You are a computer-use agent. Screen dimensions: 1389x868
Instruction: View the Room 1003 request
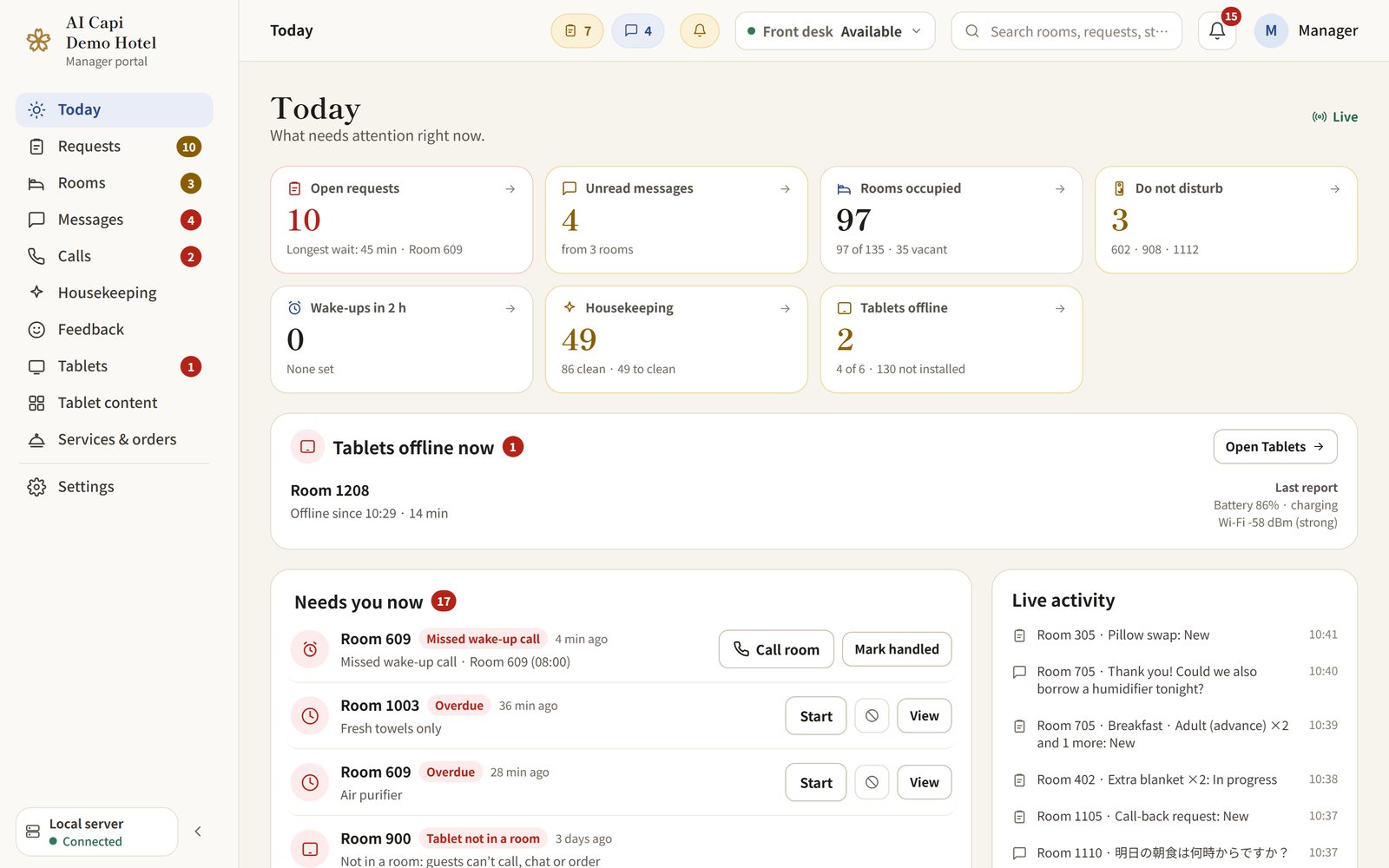tap(924, 716)
